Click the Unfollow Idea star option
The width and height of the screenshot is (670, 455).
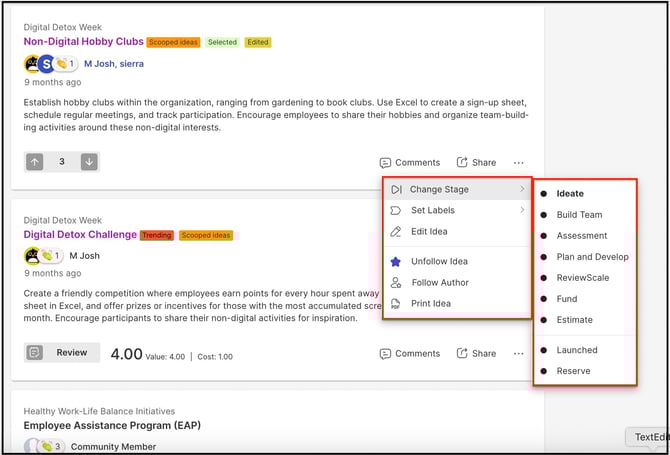[x=438, y=261]
